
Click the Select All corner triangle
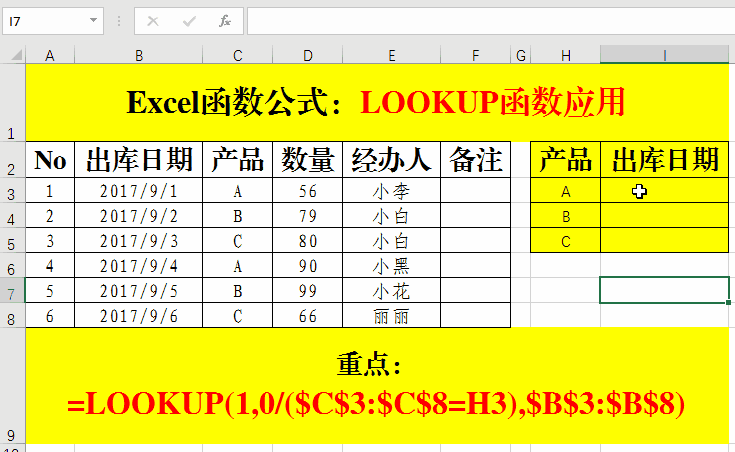16,55
